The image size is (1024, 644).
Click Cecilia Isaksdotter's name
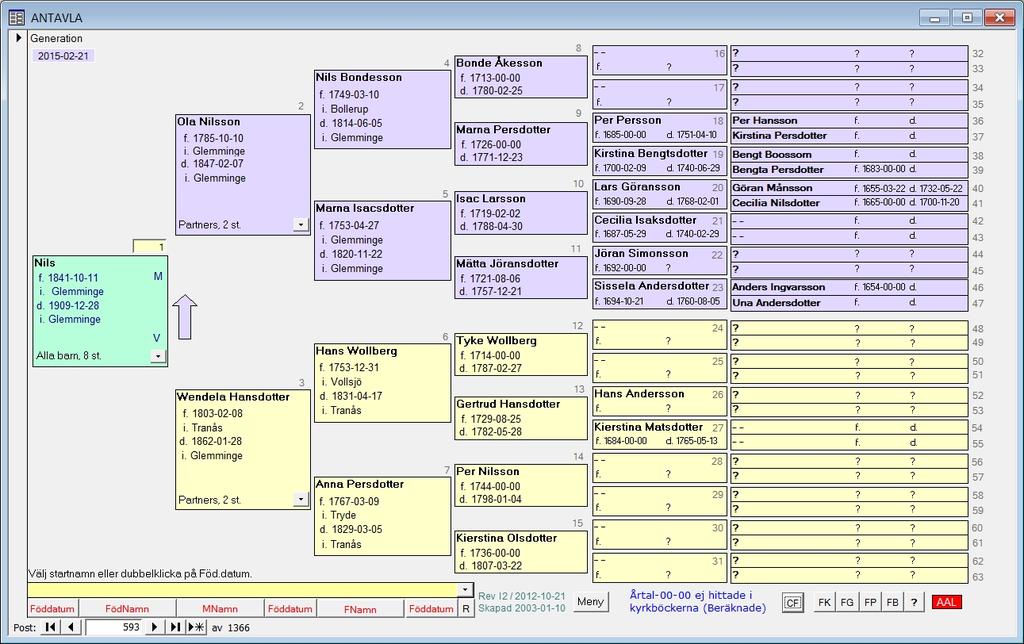pyautogui.click(x=645, y=219)
